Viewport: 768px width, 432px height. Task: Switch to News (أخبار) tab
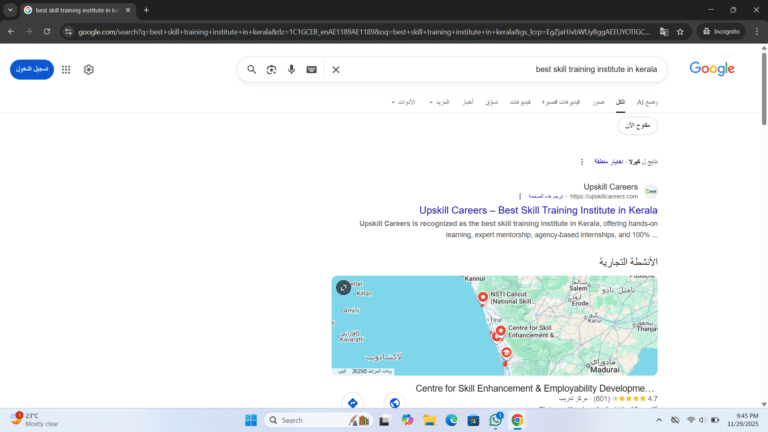[x=467, y=102]
